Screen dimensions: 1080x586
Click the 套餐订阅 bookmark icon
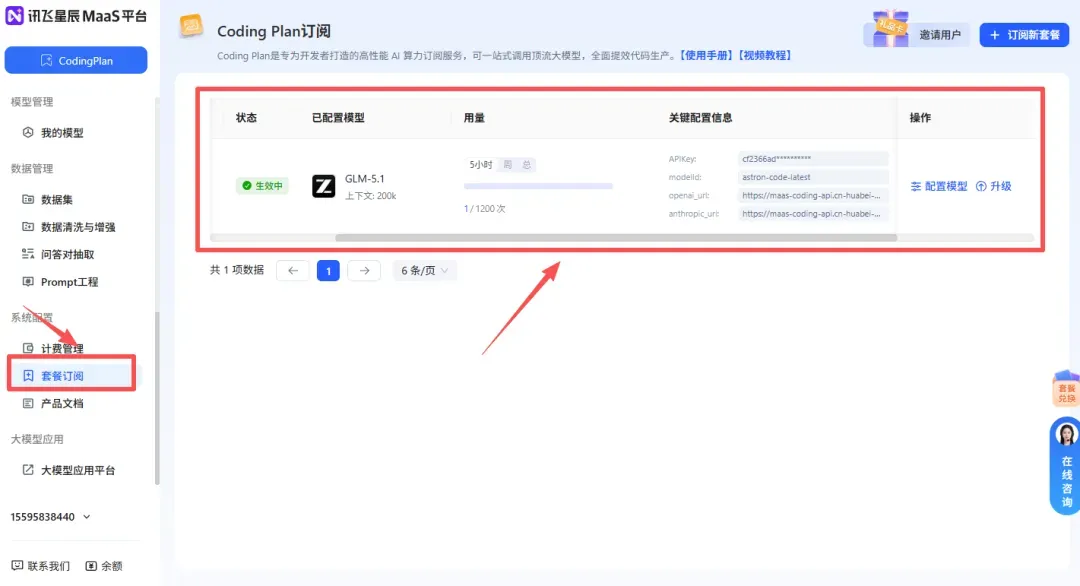click(28, 375)
